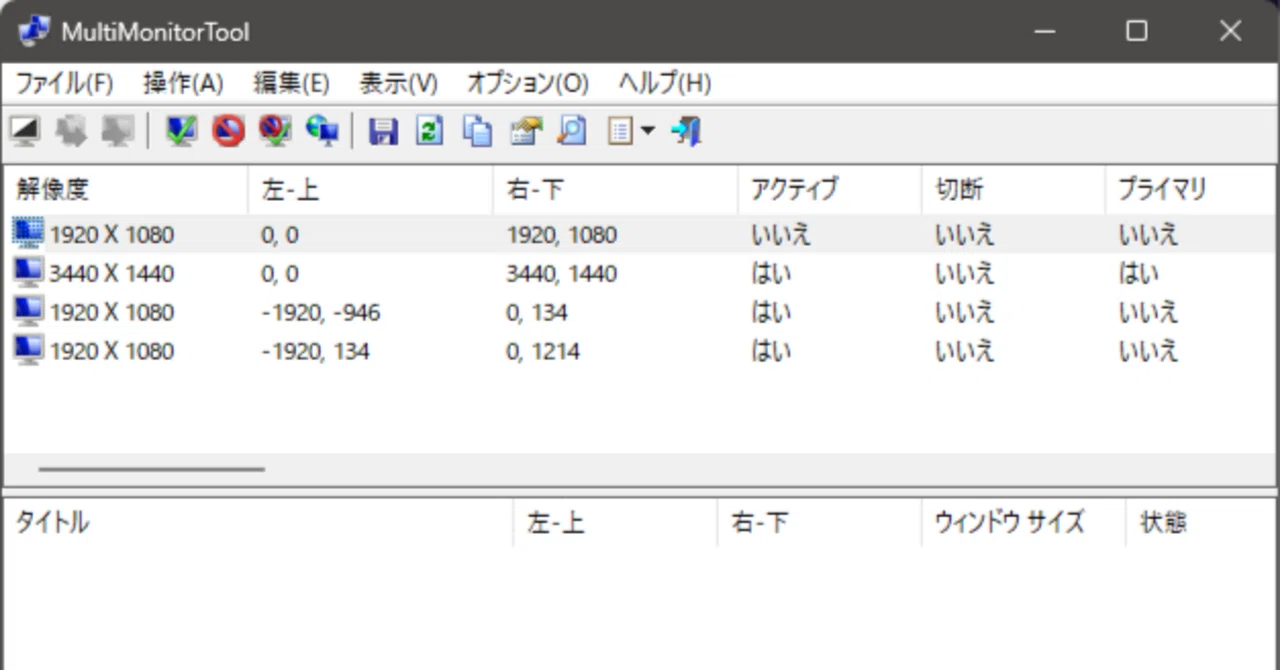Click the ウィンドウ サイズ column header
Viewport: 1280px width, 670px height.
point(1023,522)
